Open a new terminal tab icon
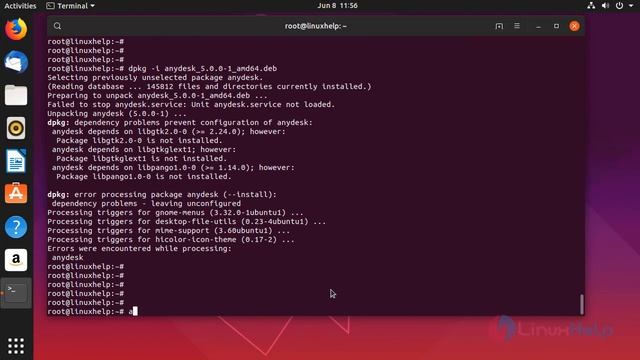The width and height of the screenshot is (640, 360). (499, 26)
